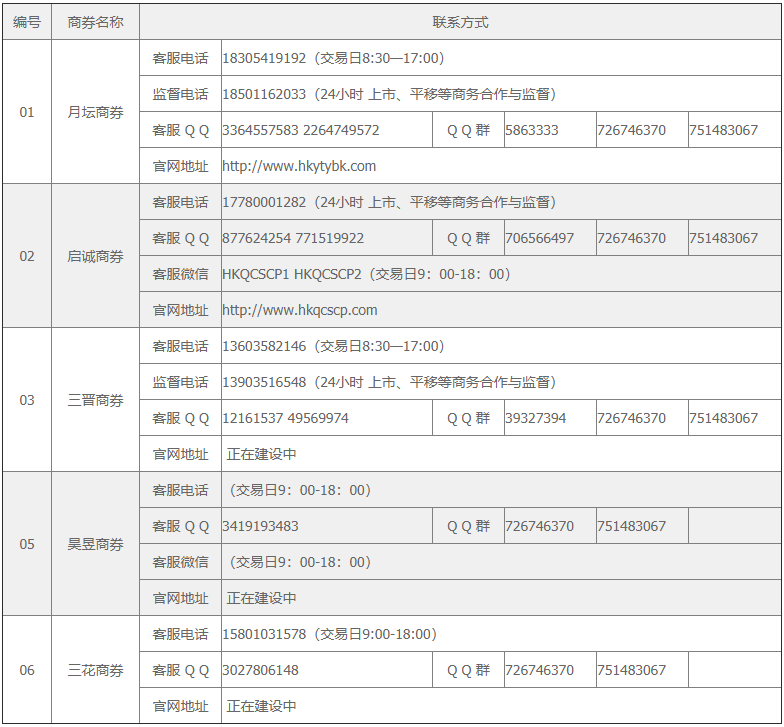Click the 三晋商务 name cell
Screen dimensions: 784x727
tap(96, 400)
